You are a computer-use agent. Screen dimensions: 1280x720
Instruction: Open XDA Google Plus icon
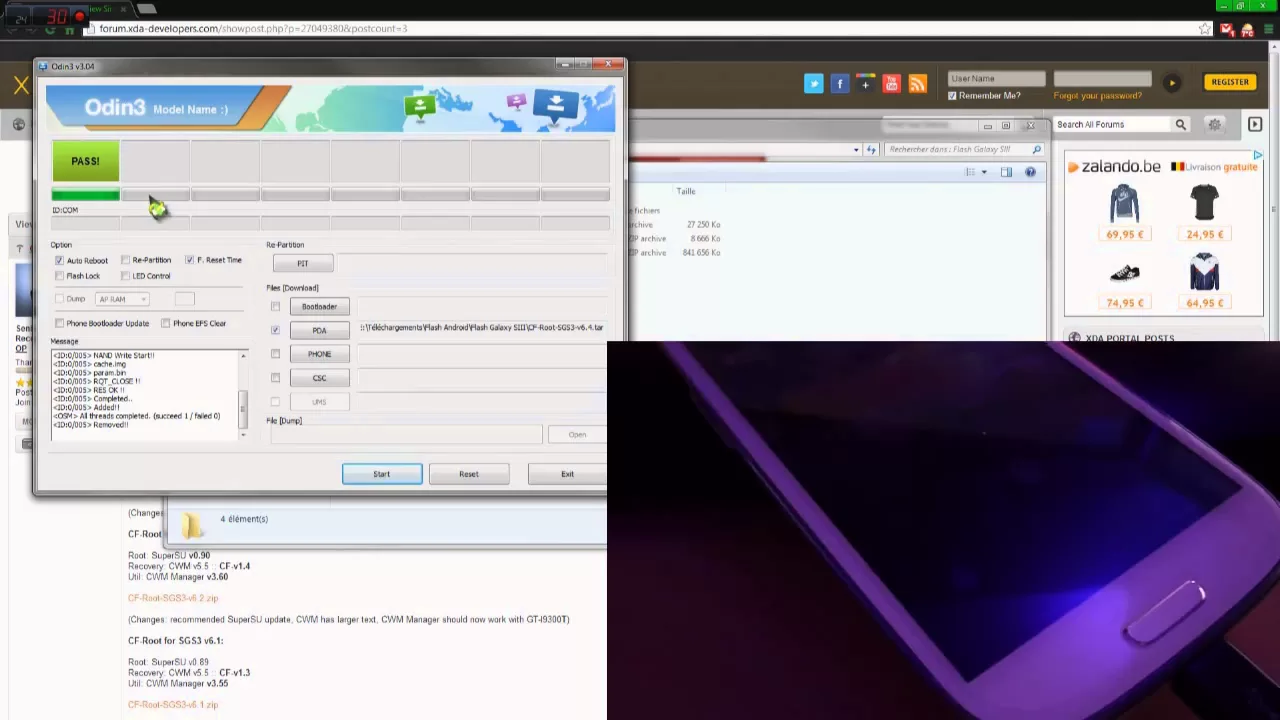point(866,84)
